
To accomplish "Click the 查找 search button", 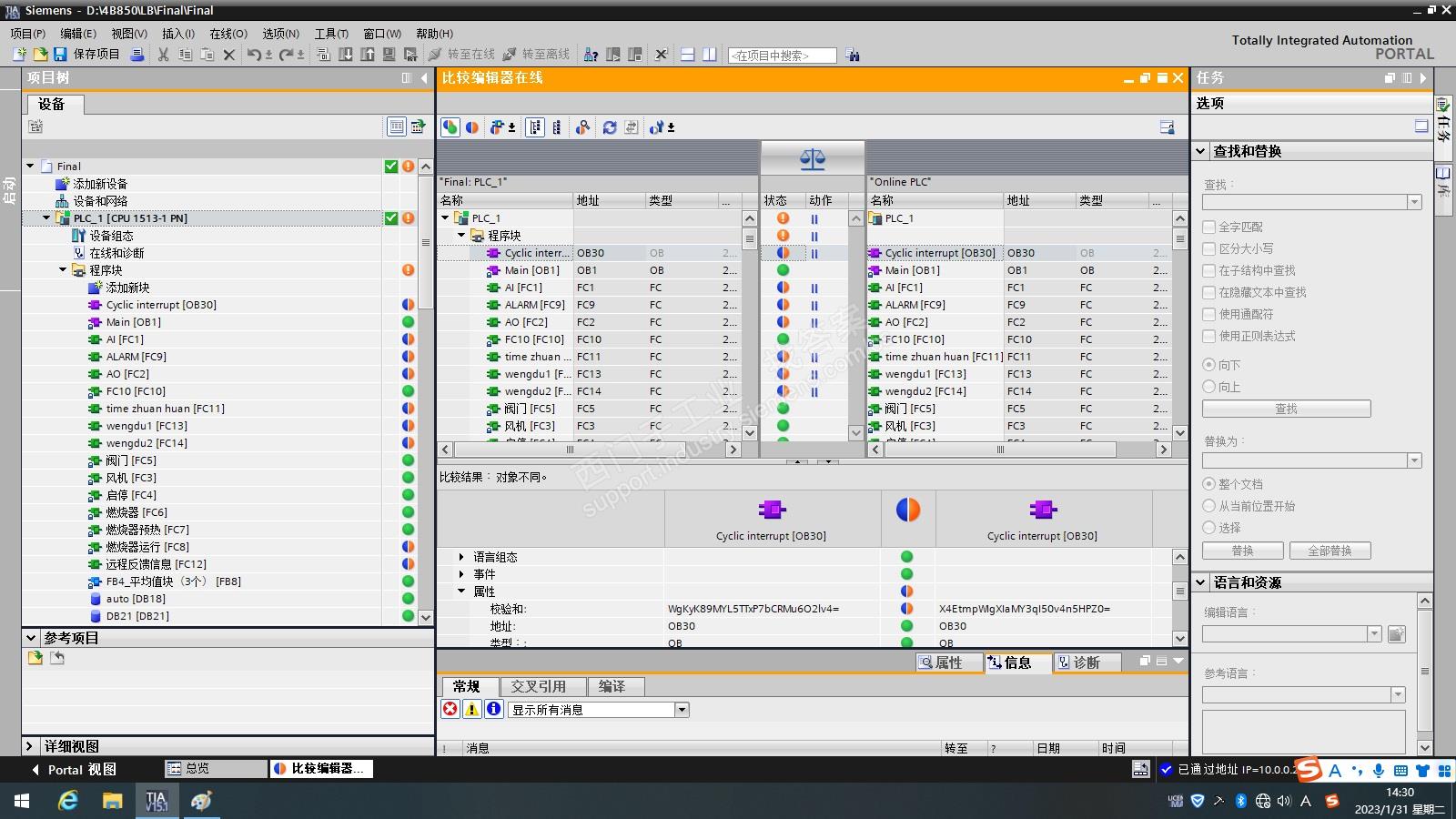I will pyautogui.click(x=1286, y=409).
